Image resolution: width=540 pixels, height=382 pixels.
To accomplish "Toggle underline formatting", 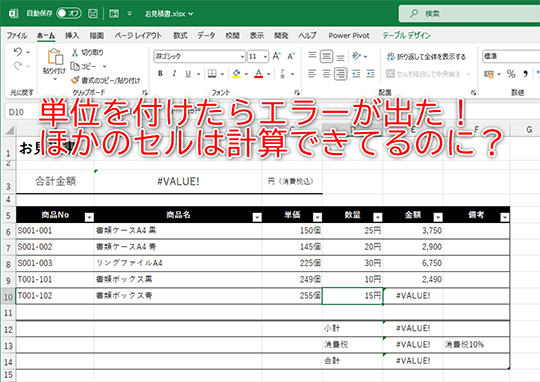I will coord(188,74).
